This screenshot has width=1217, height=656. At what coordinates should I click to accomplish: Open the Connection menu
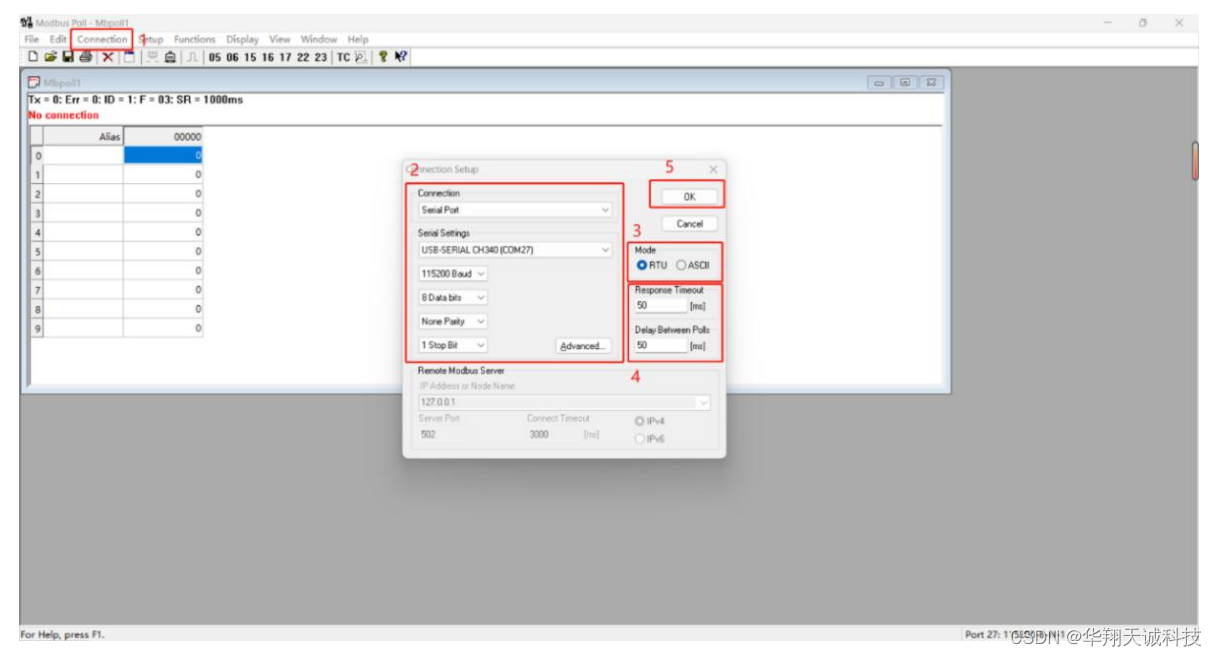[x=102, y=40]
